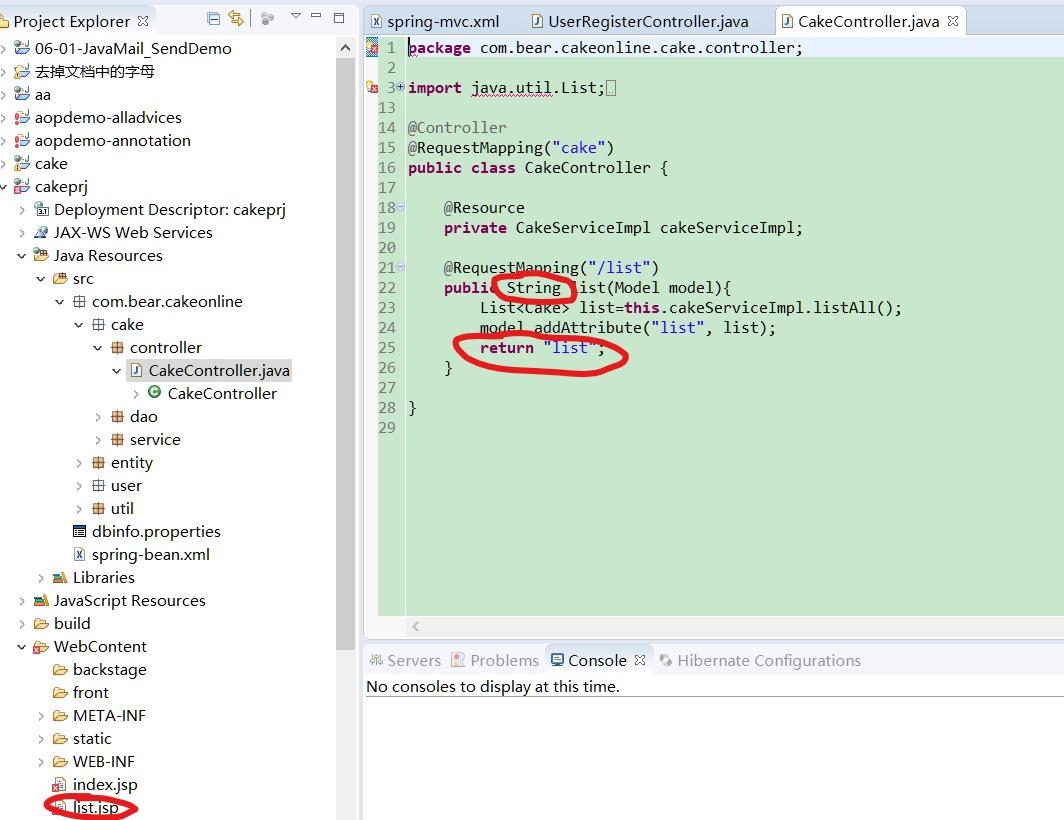Click Collapse All icon in Project Explorer
Image resolution: width=1064 pixels, height=820 pixels.
point(213,19)
